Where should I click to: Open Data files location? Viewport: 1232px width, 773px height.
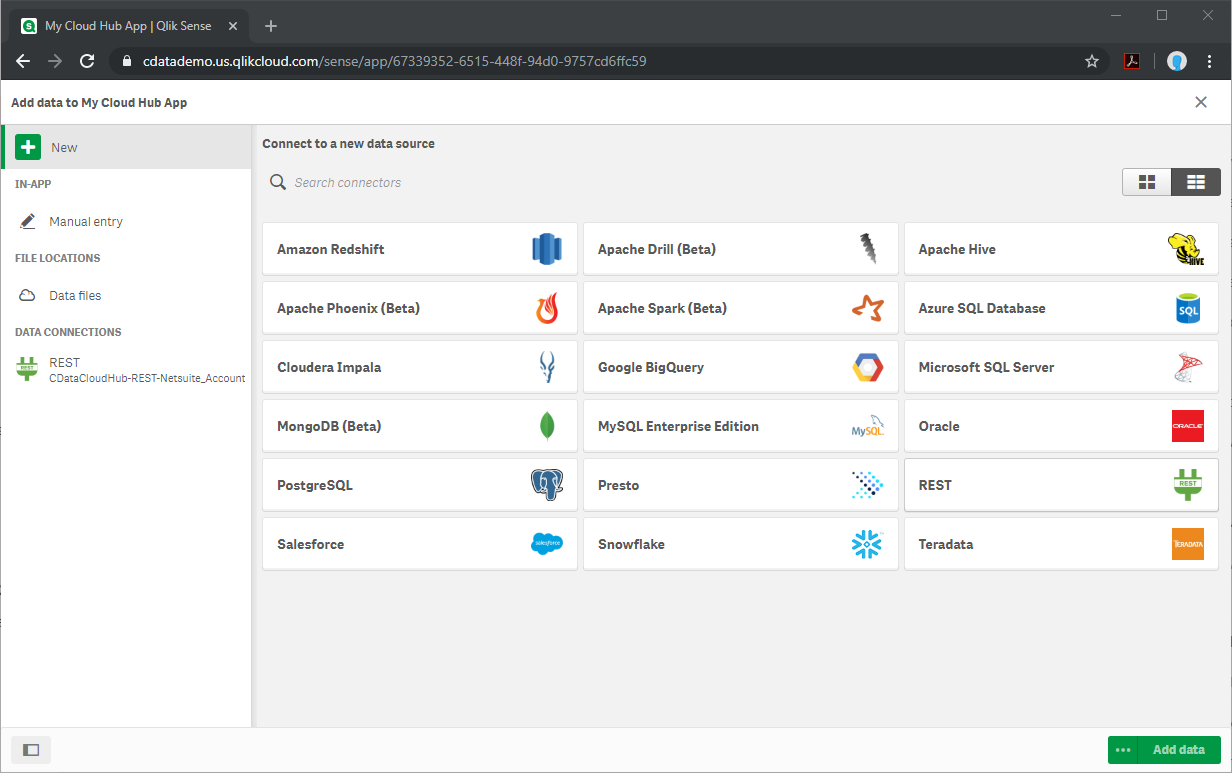pyautogui.click(x=75, y=295)
